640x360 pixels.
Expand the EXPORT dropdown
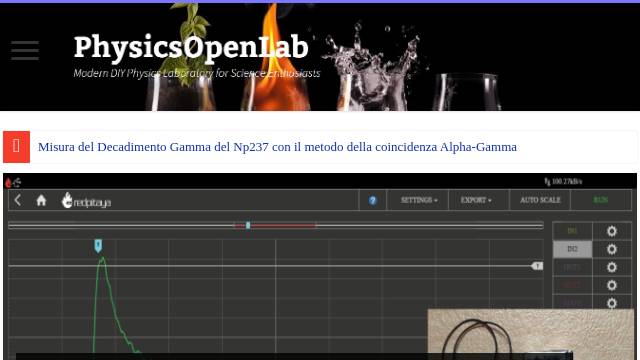[x=476, y=200]
